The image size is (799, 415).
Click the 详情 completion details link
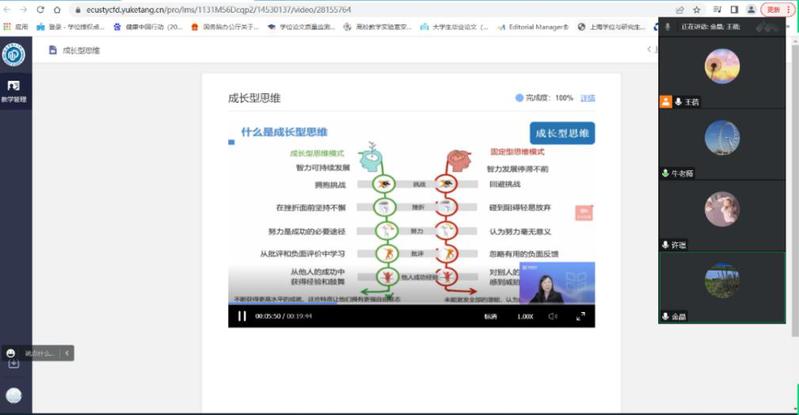point(588,98)
